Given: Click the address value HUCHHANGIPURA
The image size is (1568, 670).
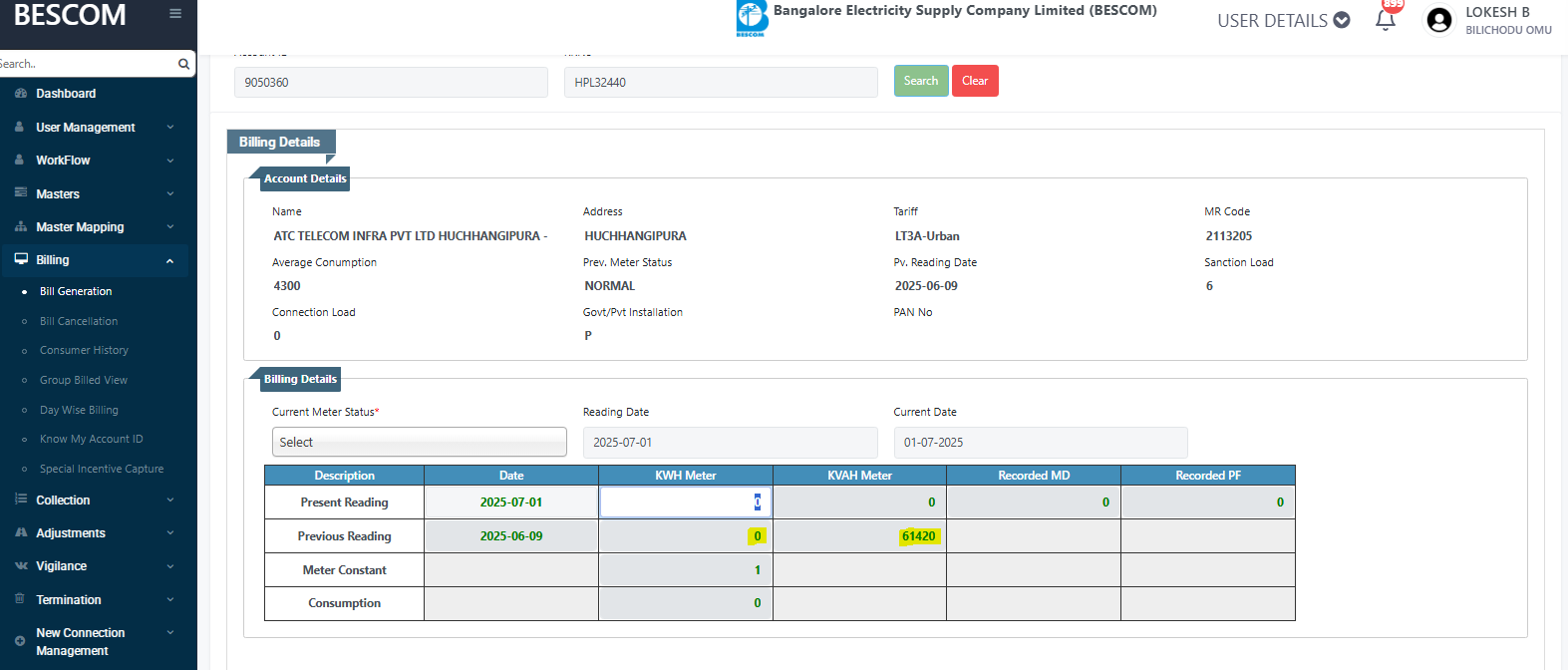Looking at the screenshot, I should 635,236.
